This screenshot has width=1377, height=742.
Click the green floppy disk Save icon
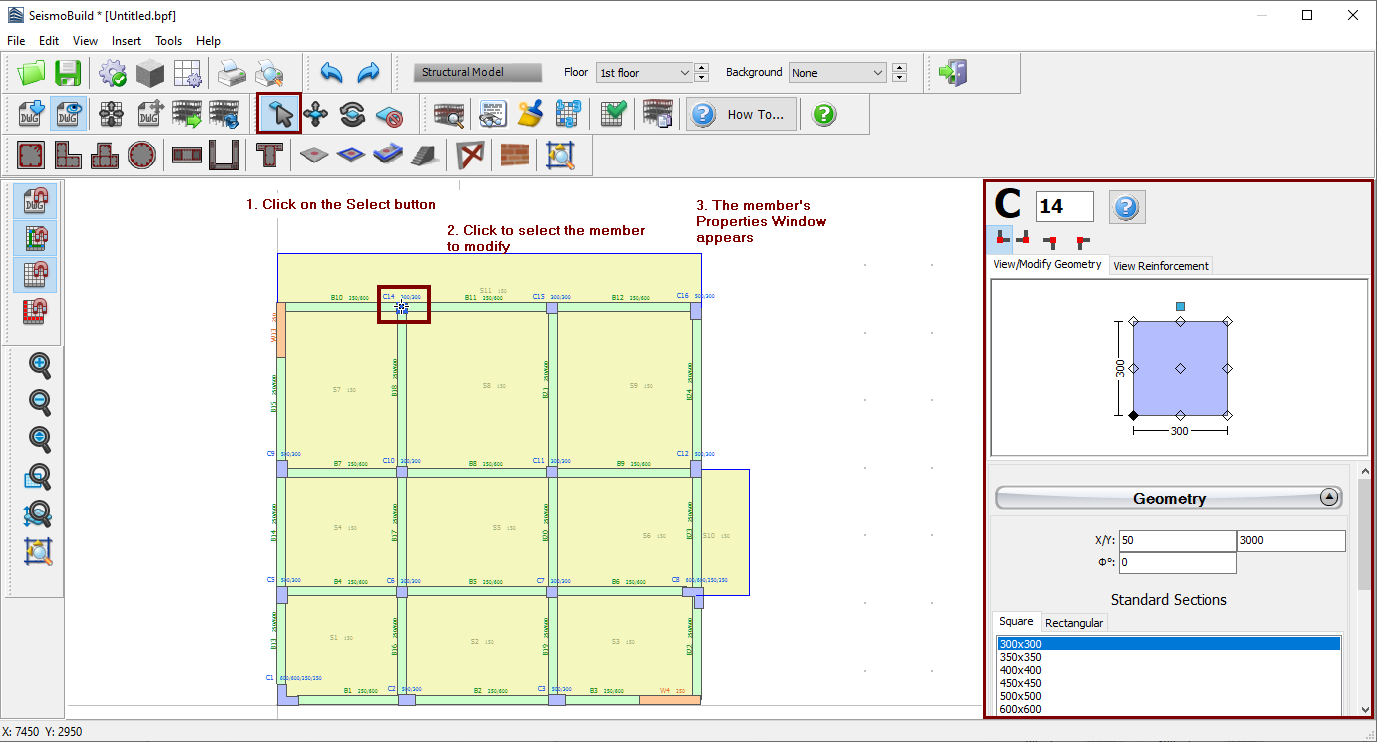[68, 73]
